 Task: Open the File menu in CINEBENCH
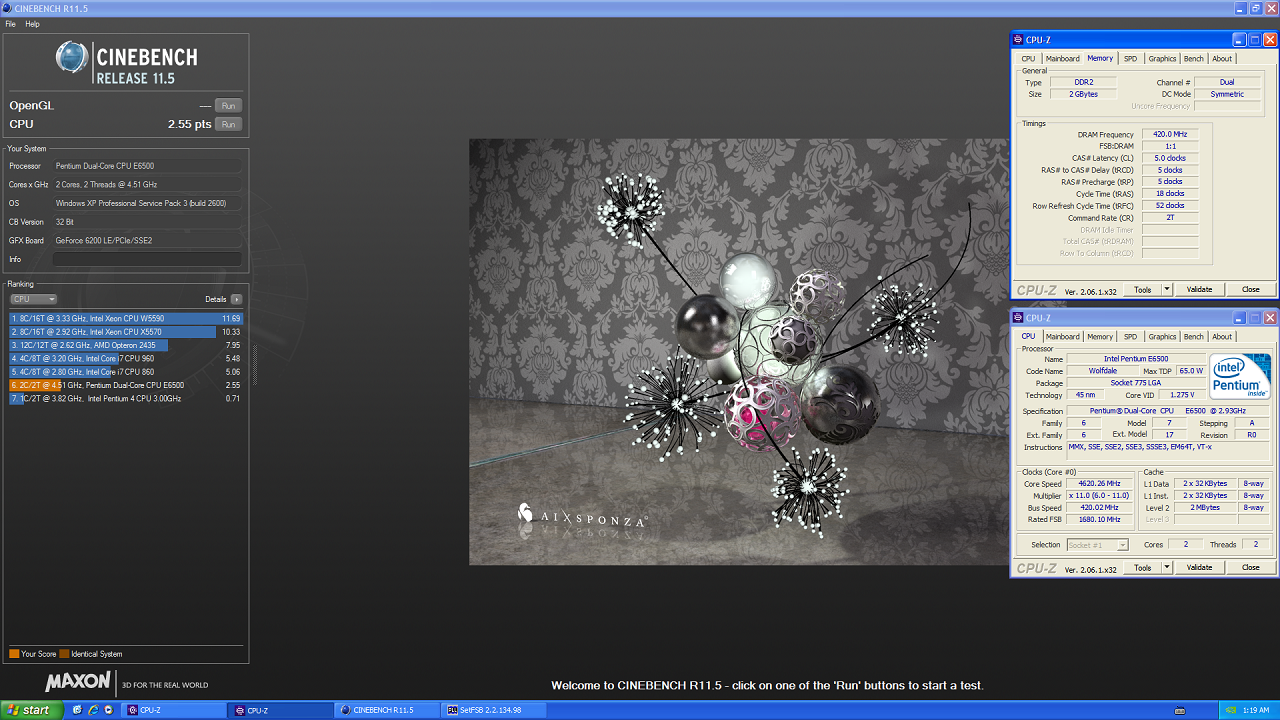(x=11, y=24)
